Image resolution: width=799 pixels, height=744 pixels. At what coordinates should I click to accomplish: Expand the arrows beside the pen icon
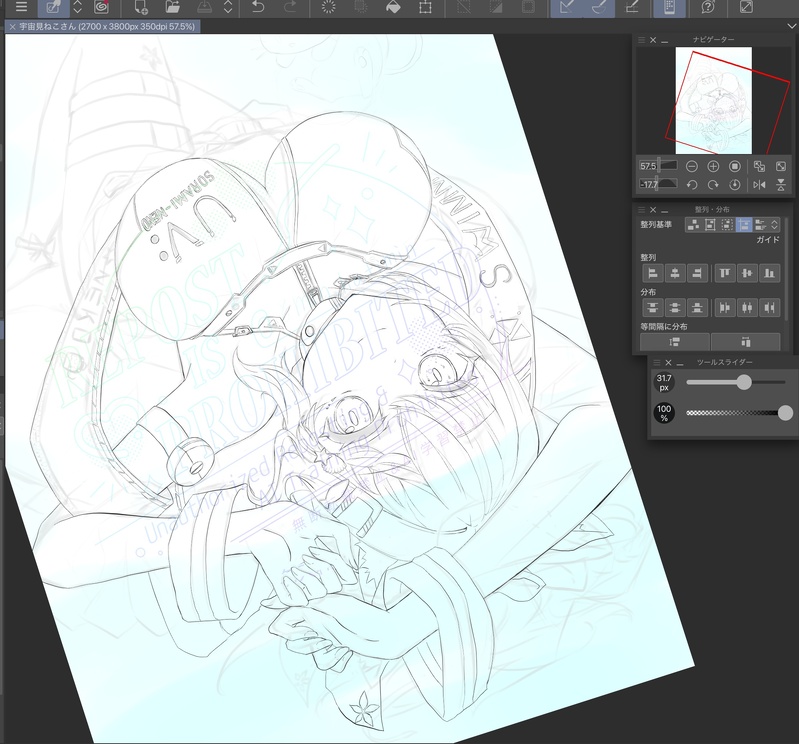pos(77,7)
